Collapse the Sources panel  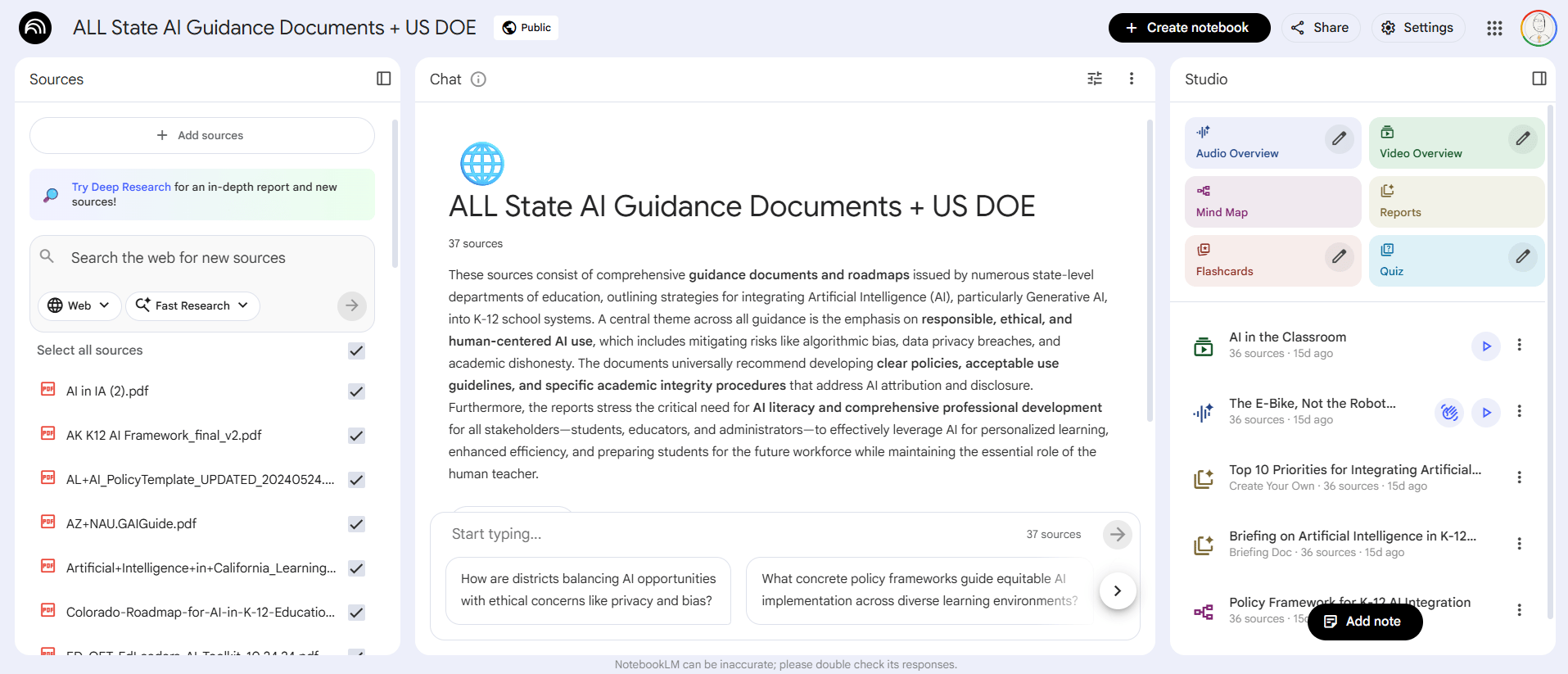(x=383, y=79)
